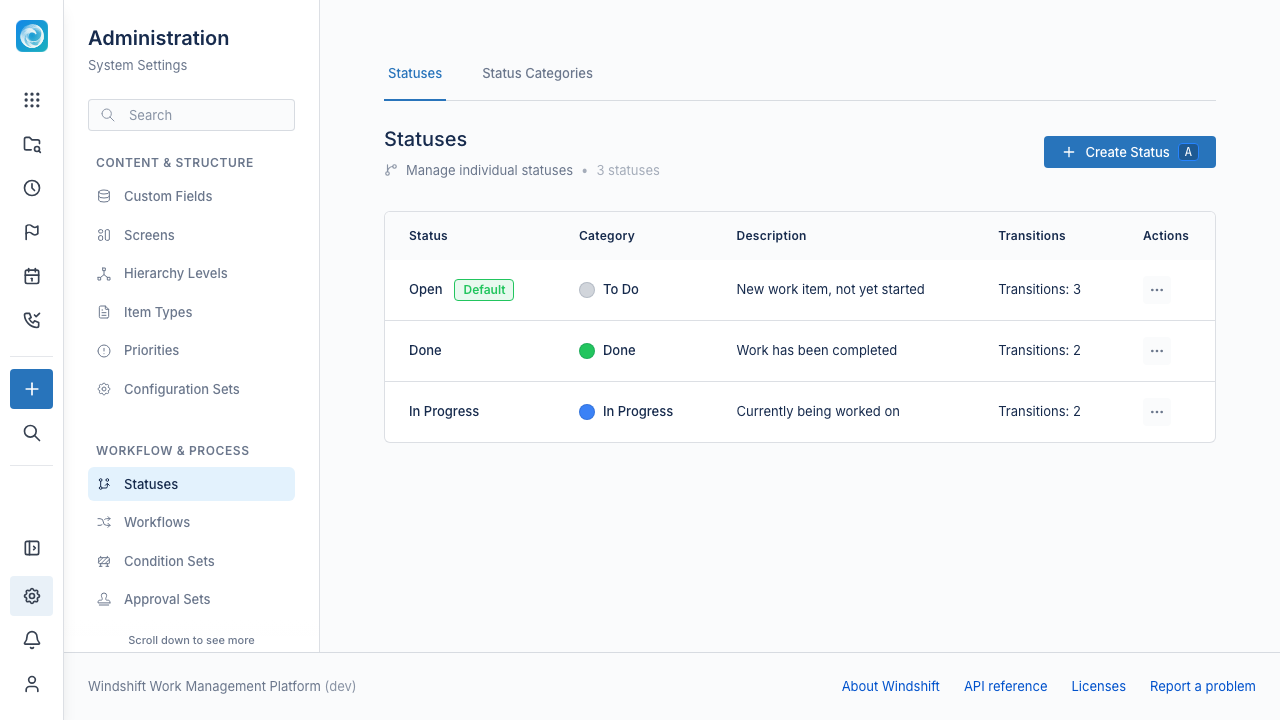The height and width of the screenshot is (720, 1280).
Task: Click 'Transitions: 2' in the Done row
Action: (1039, 350)
